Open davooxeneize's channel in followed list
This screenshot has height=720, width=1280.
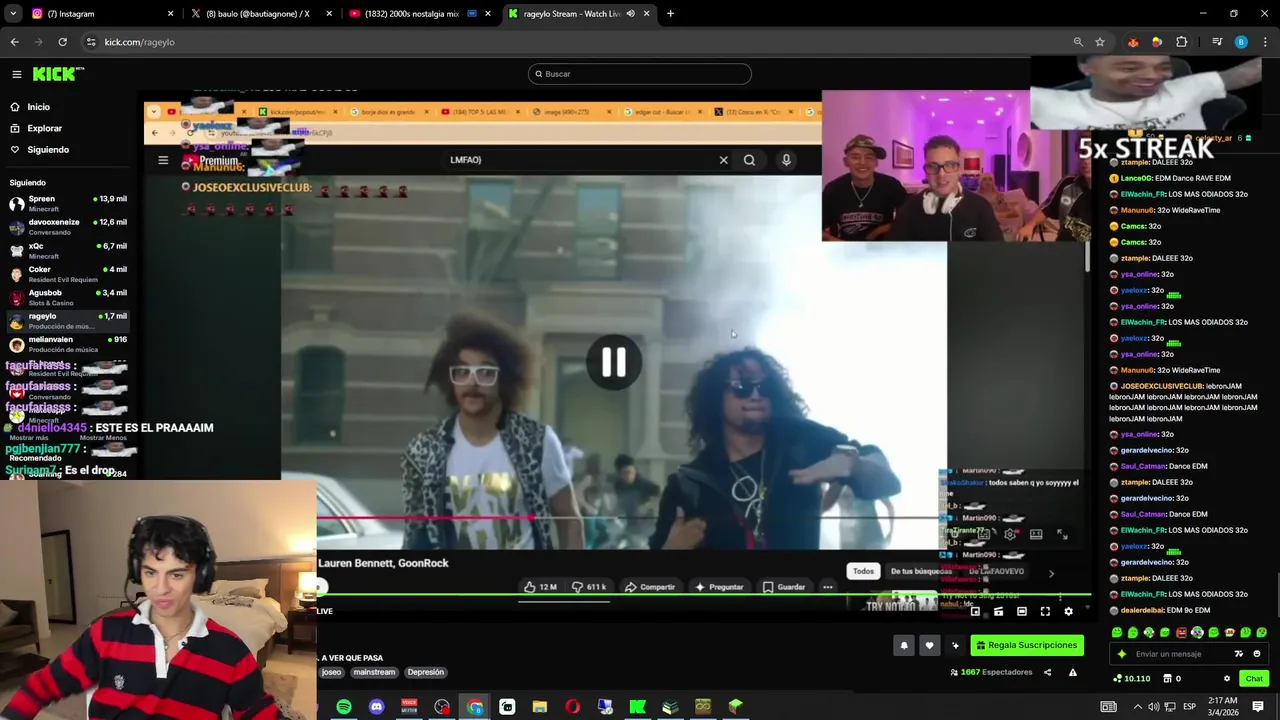68,227
